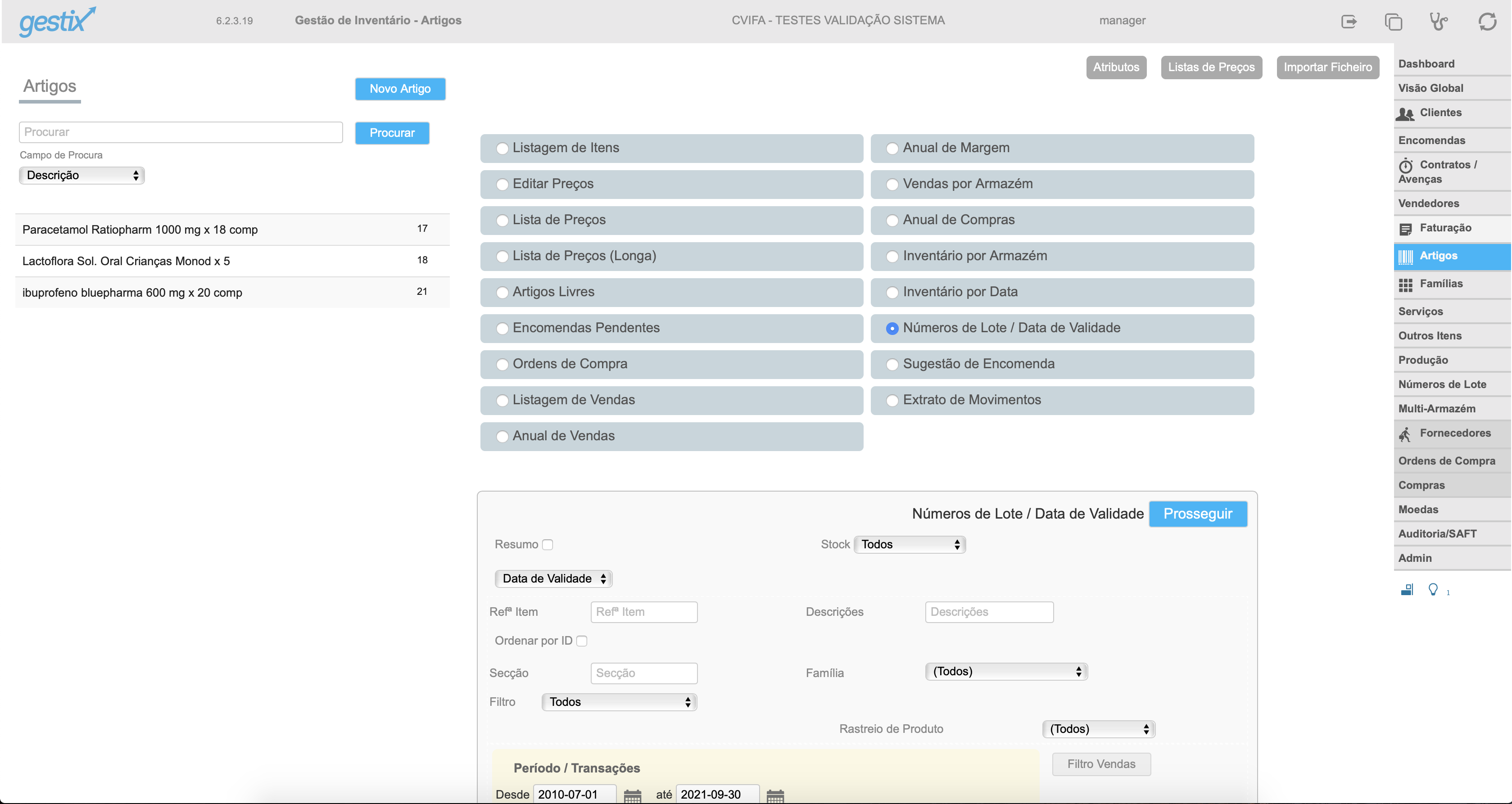
Task: Choose the Sugestão de Encomenda option
Action: click(x=892, y=365)
